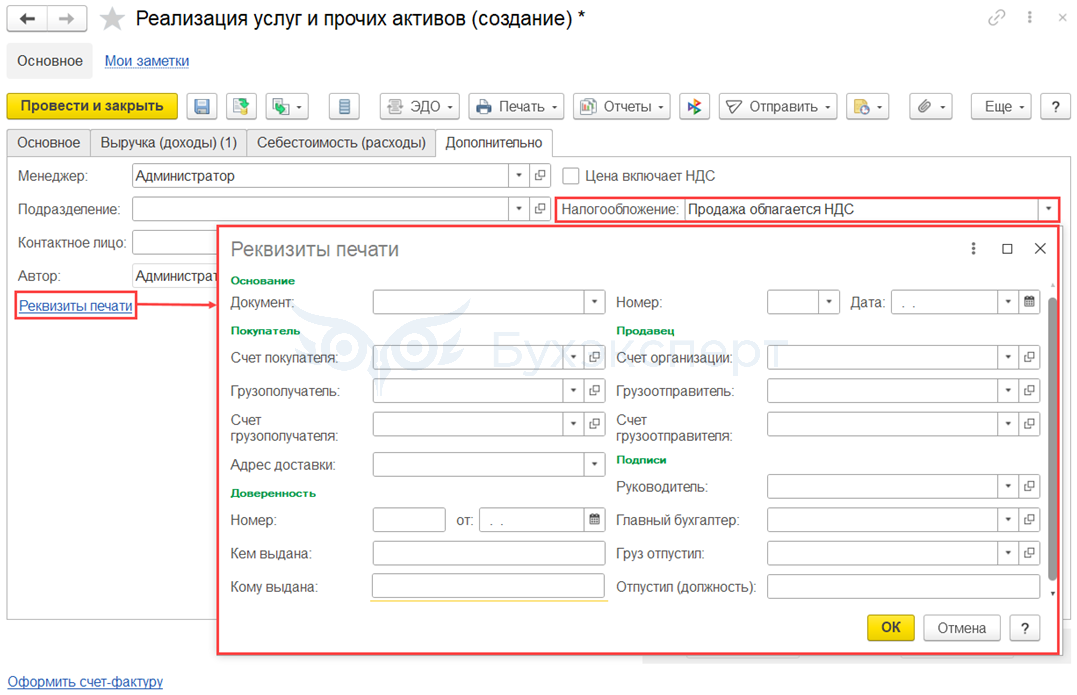The image size is (1077, 695).
Task: Expand the Адрес доставки dropdown
Action: tap(594, 464)
